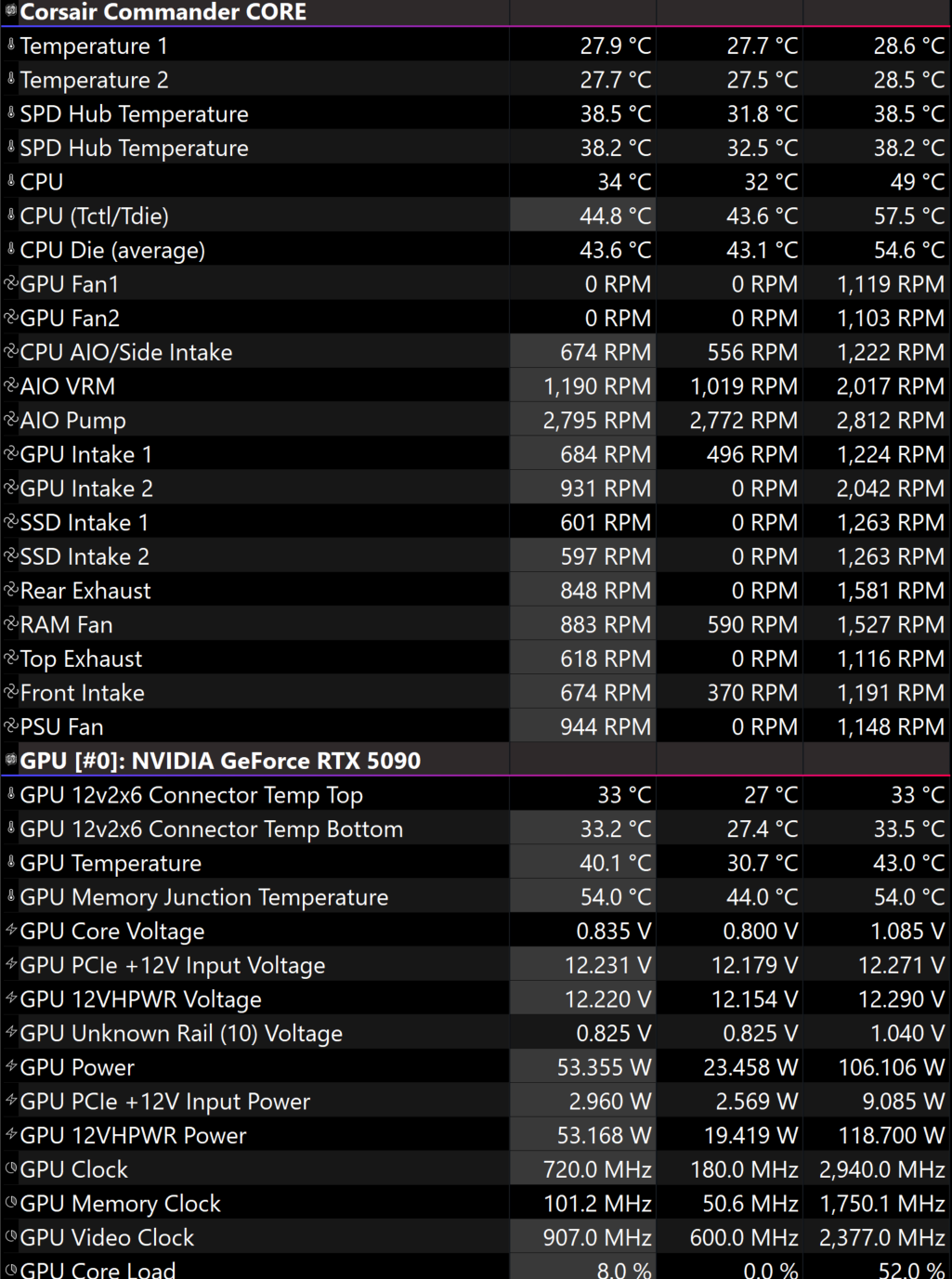
Task: Select the fan icon for Rear Exhaust
Action: tap(11, 590)
